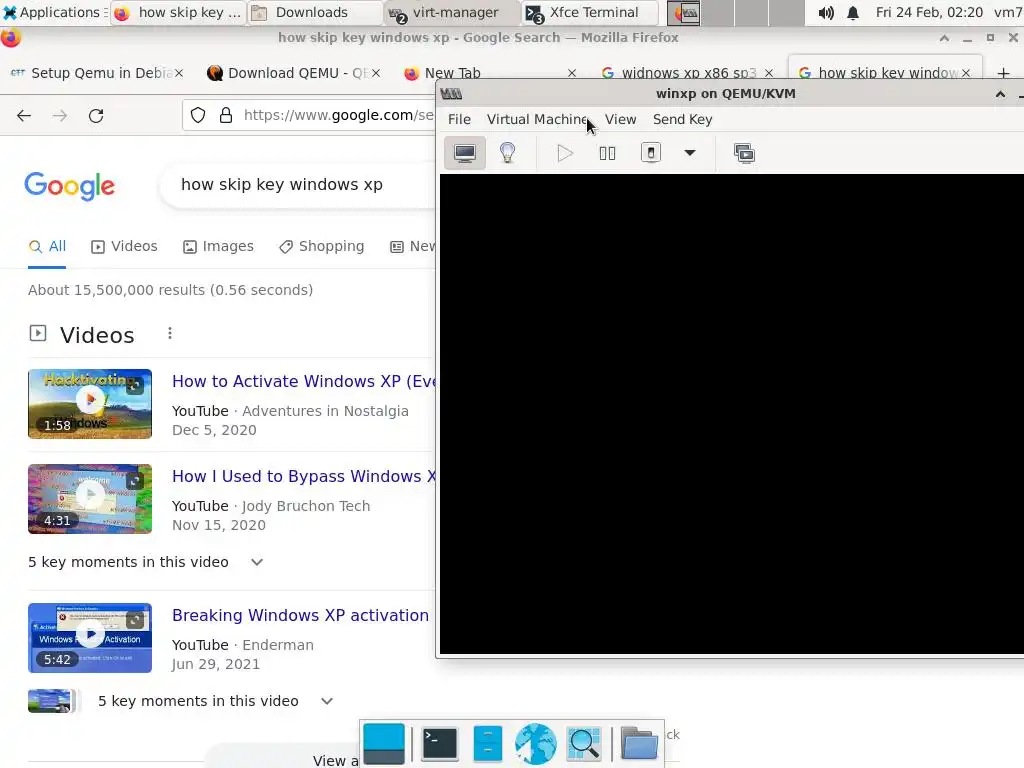Open application finder magnifier in dock
The width and height of the screenshot is (1024, 768).
(584, 744)
